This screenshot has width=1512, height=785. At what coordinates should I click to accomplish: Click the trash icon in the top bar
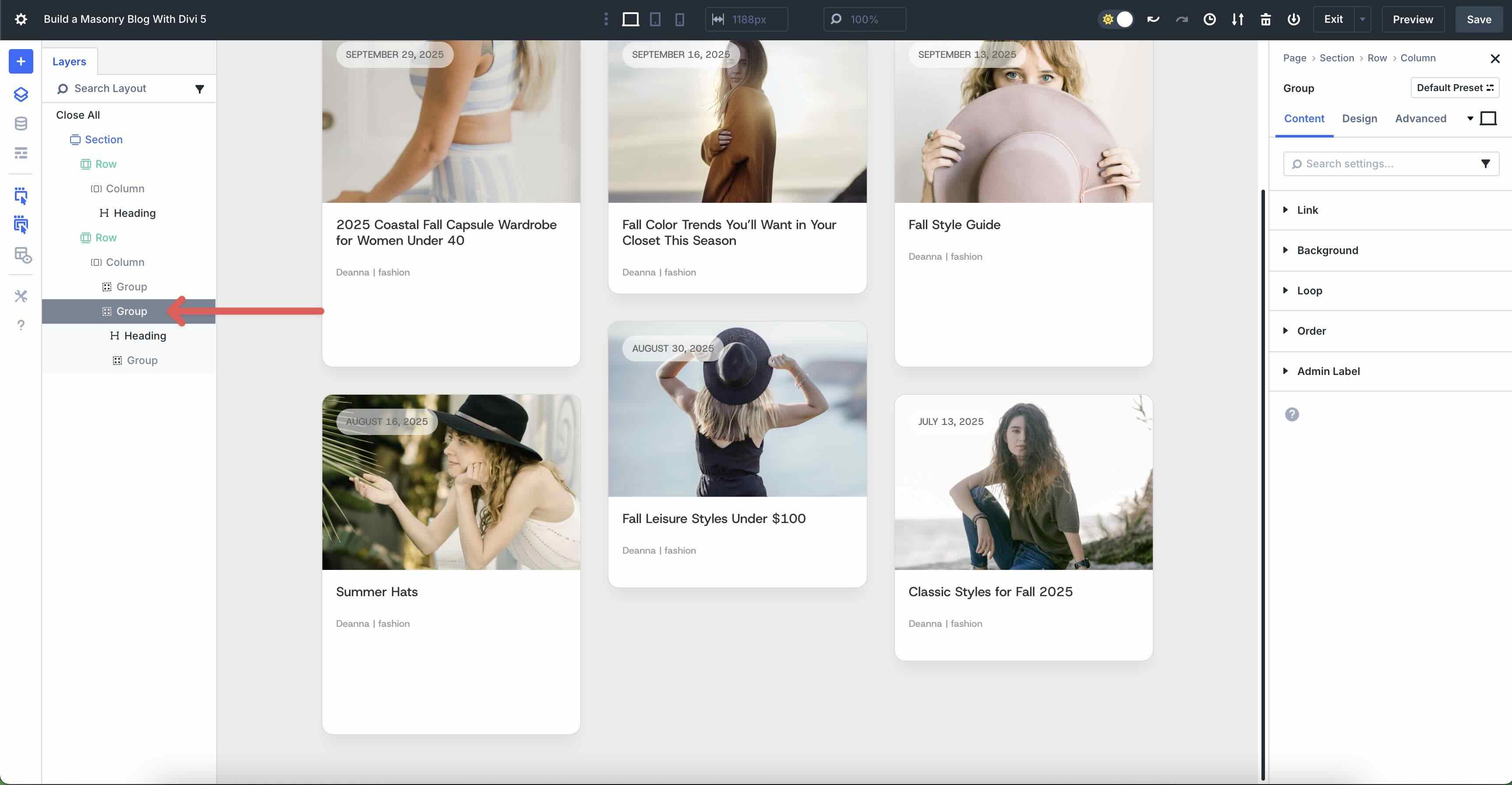pos(1265,19)
